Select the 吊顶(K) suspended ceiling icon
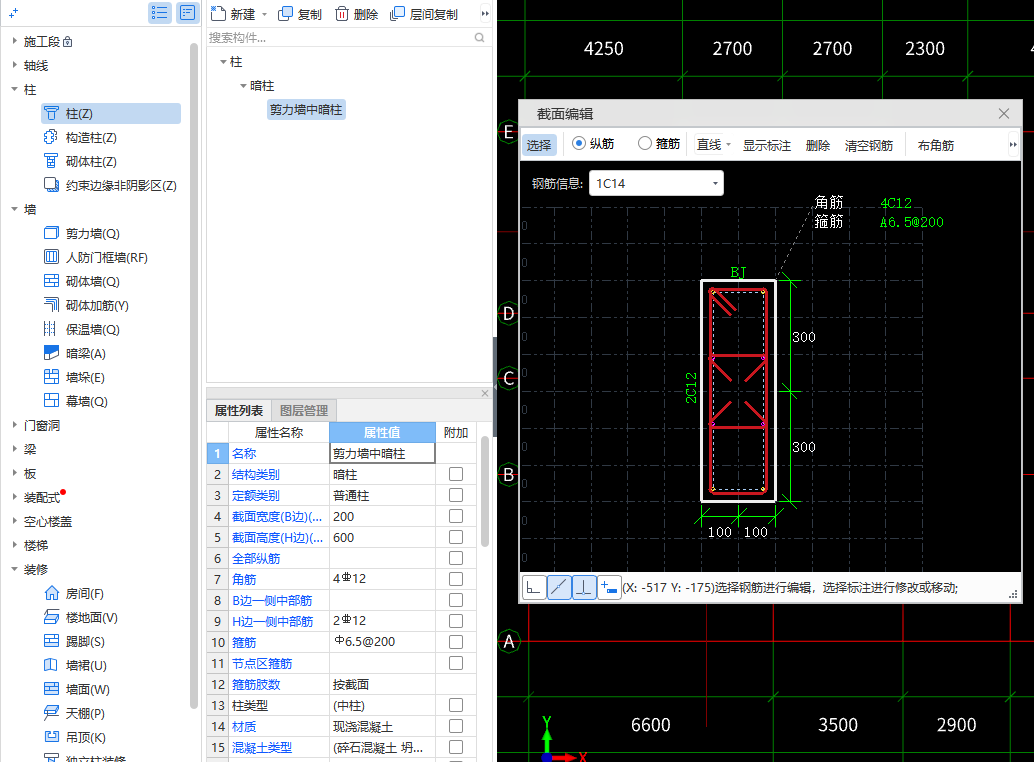Image resolution: width=1034 pixels, height=762 pixels. click(51, 737)
